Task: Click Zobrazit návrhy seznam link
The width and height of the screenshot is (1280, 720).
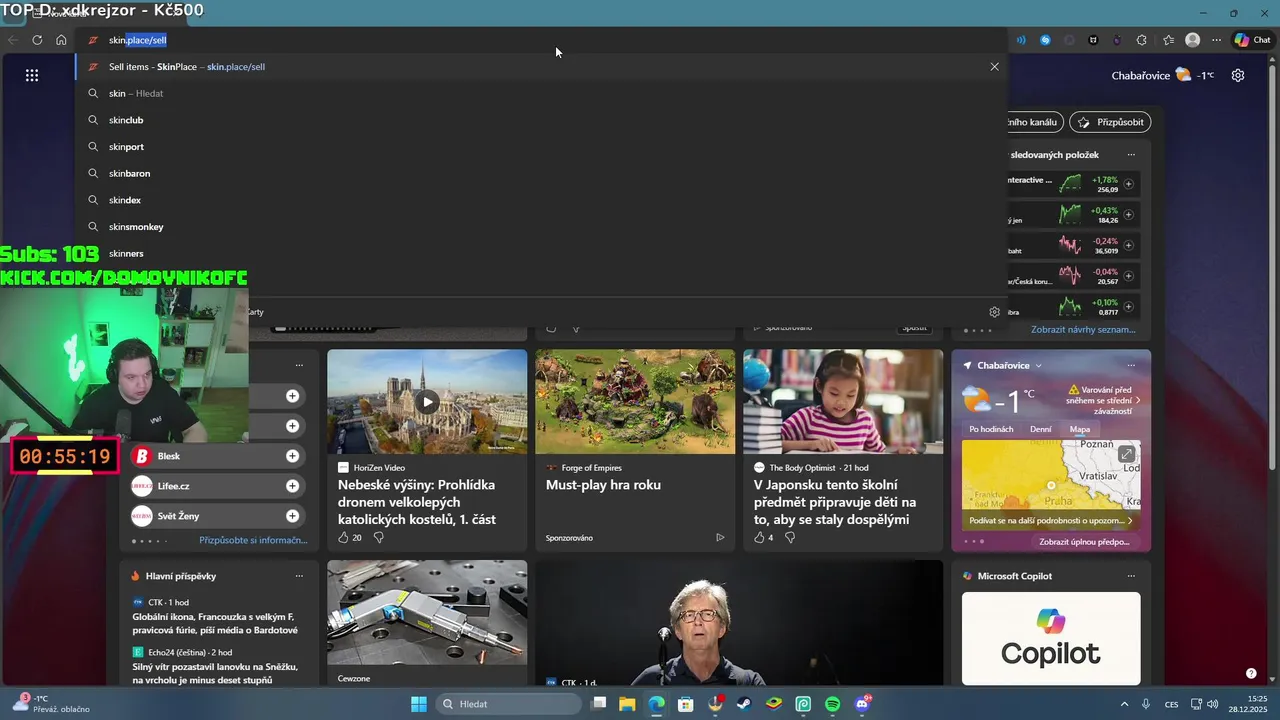Action: (x=1083, y=329)
